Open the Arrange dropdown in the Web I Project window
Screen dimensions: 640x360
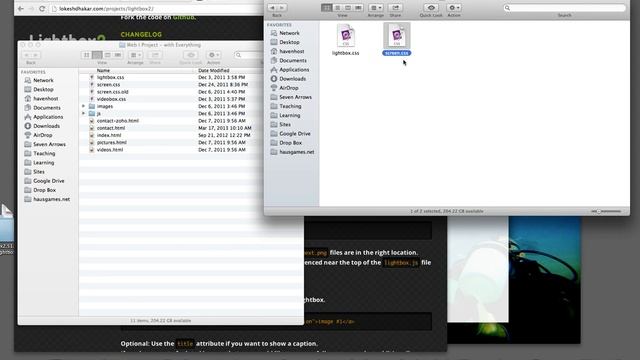[136, 55]
